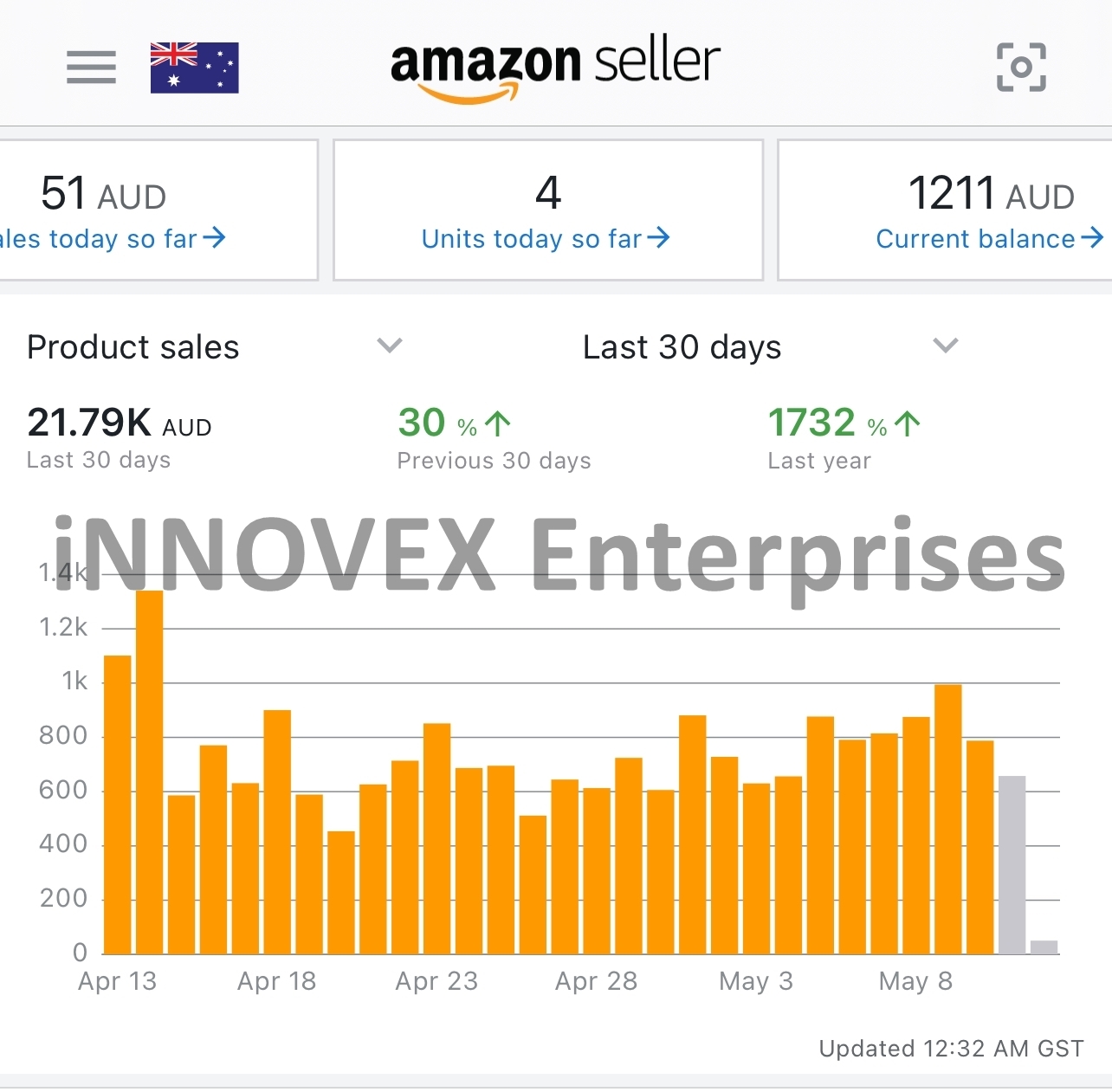Expand the chevron beside Product sales
The image size is (1112, 1092).
pyautogui.click(x=390, y=346)
